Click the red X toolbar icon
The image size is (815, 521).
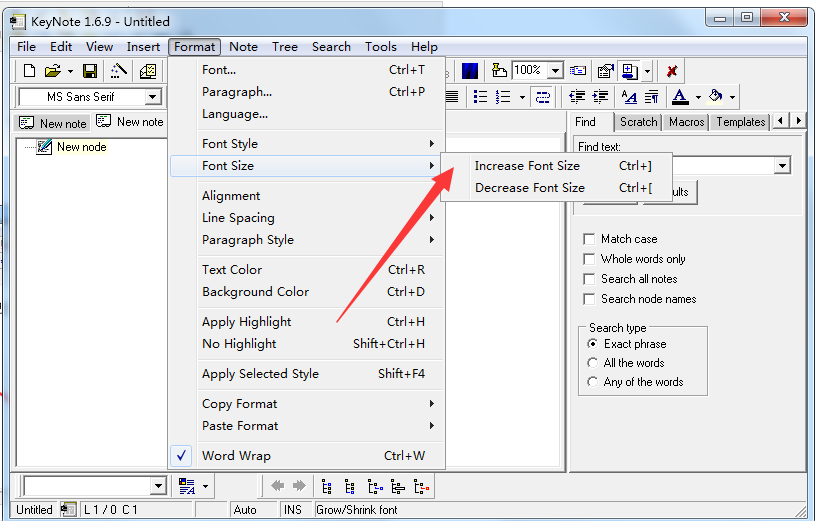(672, 71)
